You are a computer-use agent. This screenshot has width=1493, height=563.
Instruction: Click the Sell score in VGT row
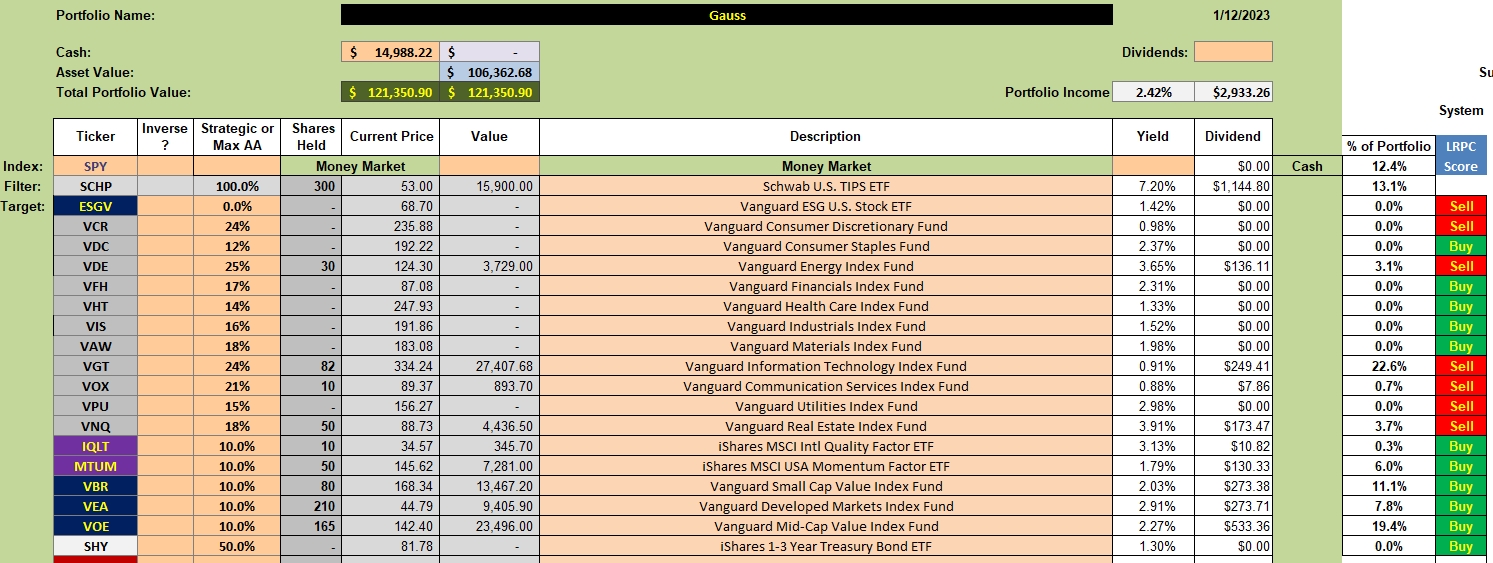click(x=1461, y=366)
